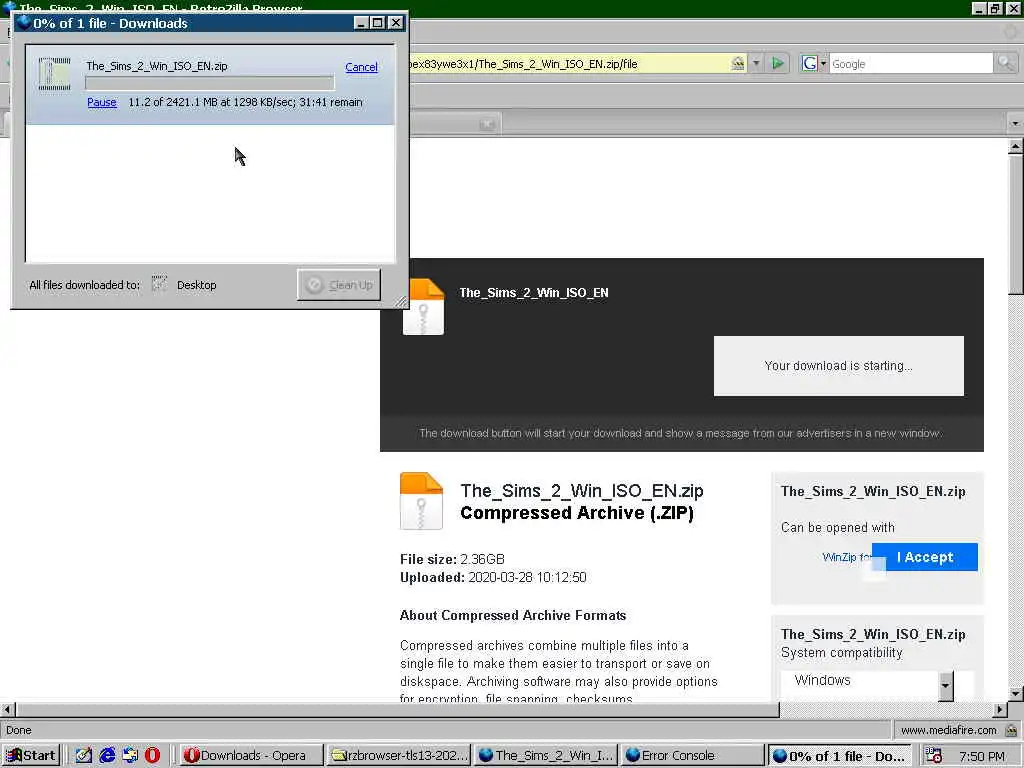
Task: Click the zip file icon in Downloads list
Action: click(54, 74)
